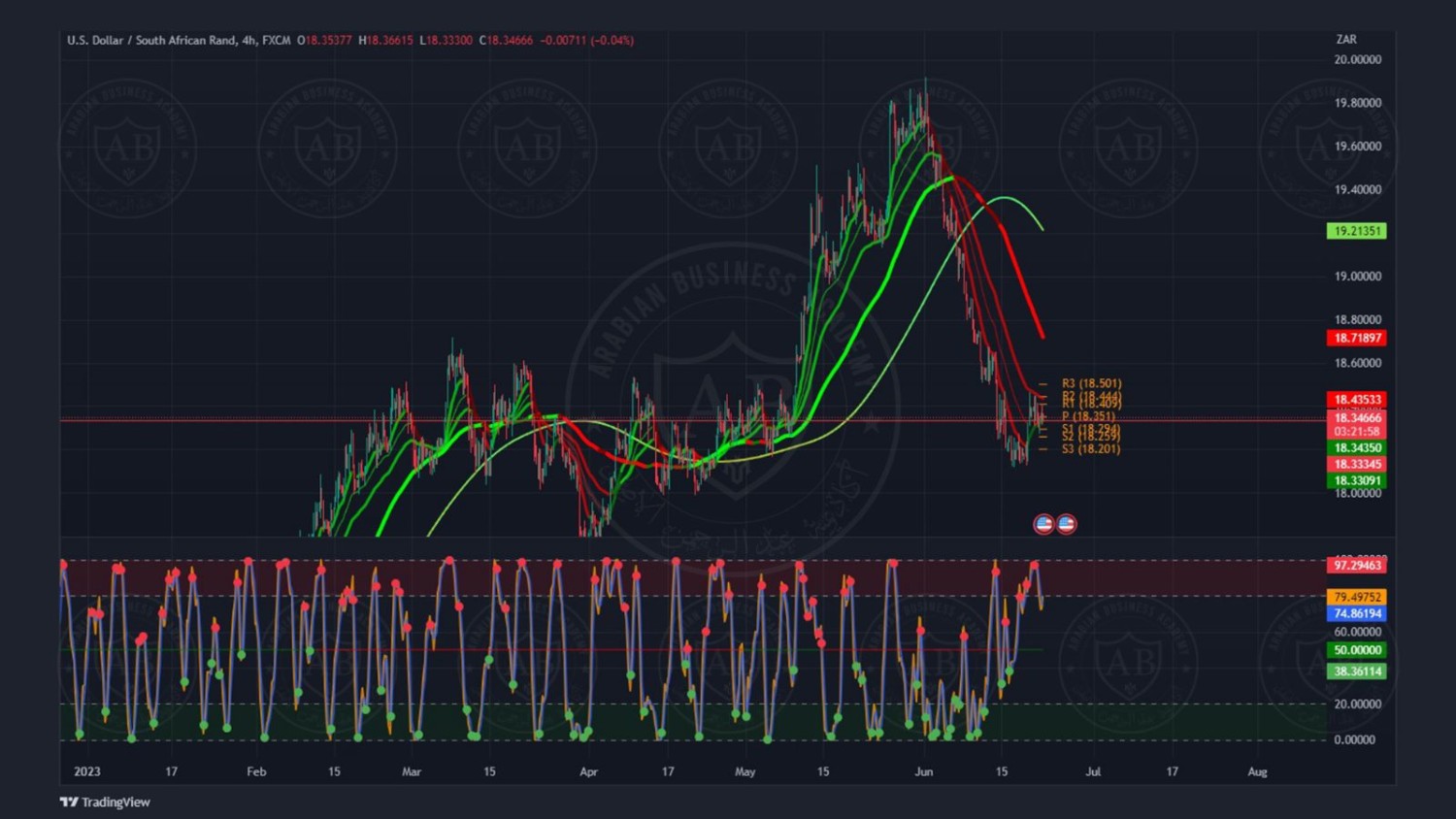The image size is (1456, 819).
Task: Click the 18.60000 price axis value
Action: [x=1357, y=363]
